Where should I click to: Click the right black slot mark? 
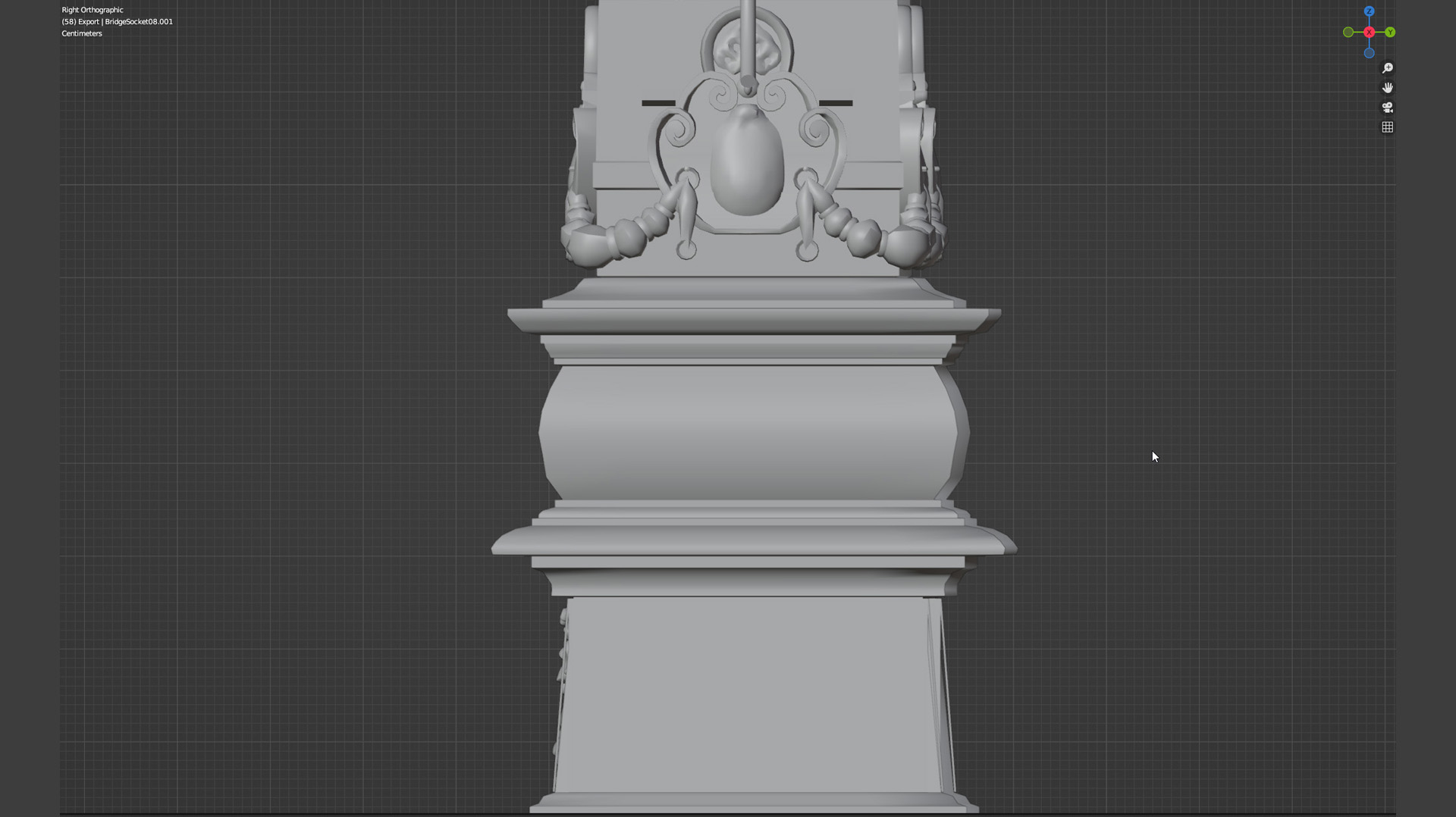pyautogui.click(x=836, y=103)
